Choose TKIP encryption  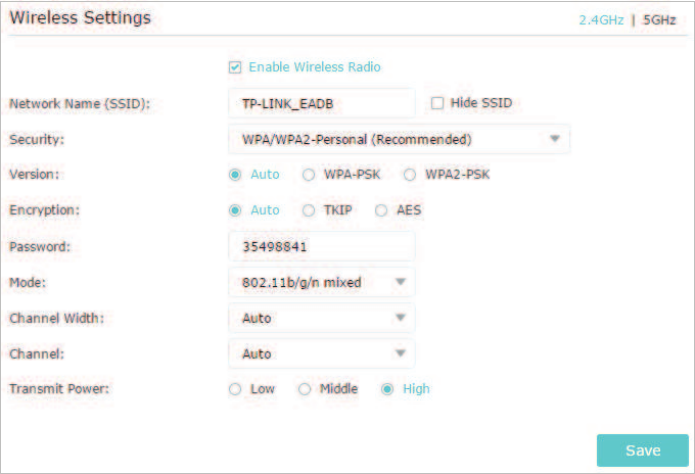308,210
